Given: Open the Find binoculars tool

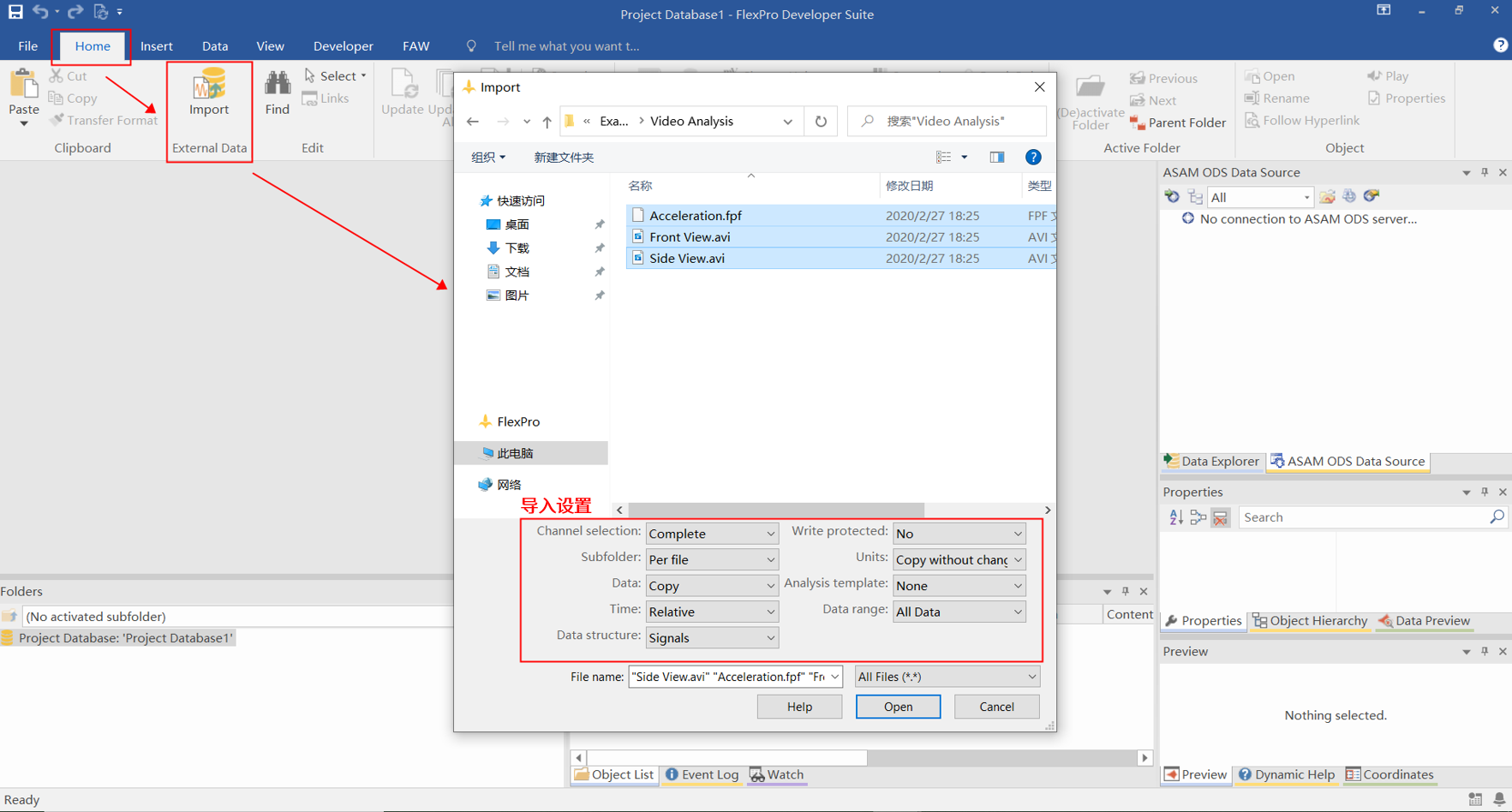Looking at the screenshot, I should pyautogui.click(x=277, y=83).
